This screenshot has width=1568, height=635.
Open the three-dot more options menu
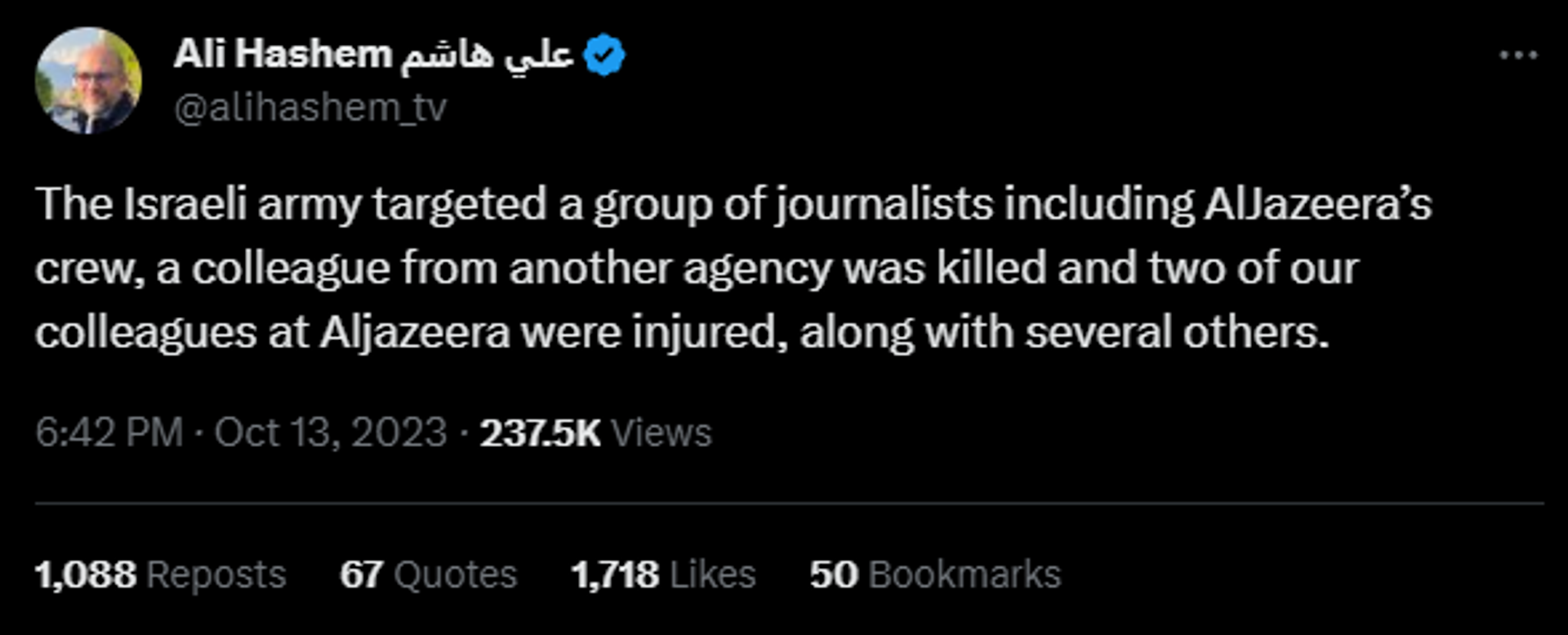tap(1518, 56)
